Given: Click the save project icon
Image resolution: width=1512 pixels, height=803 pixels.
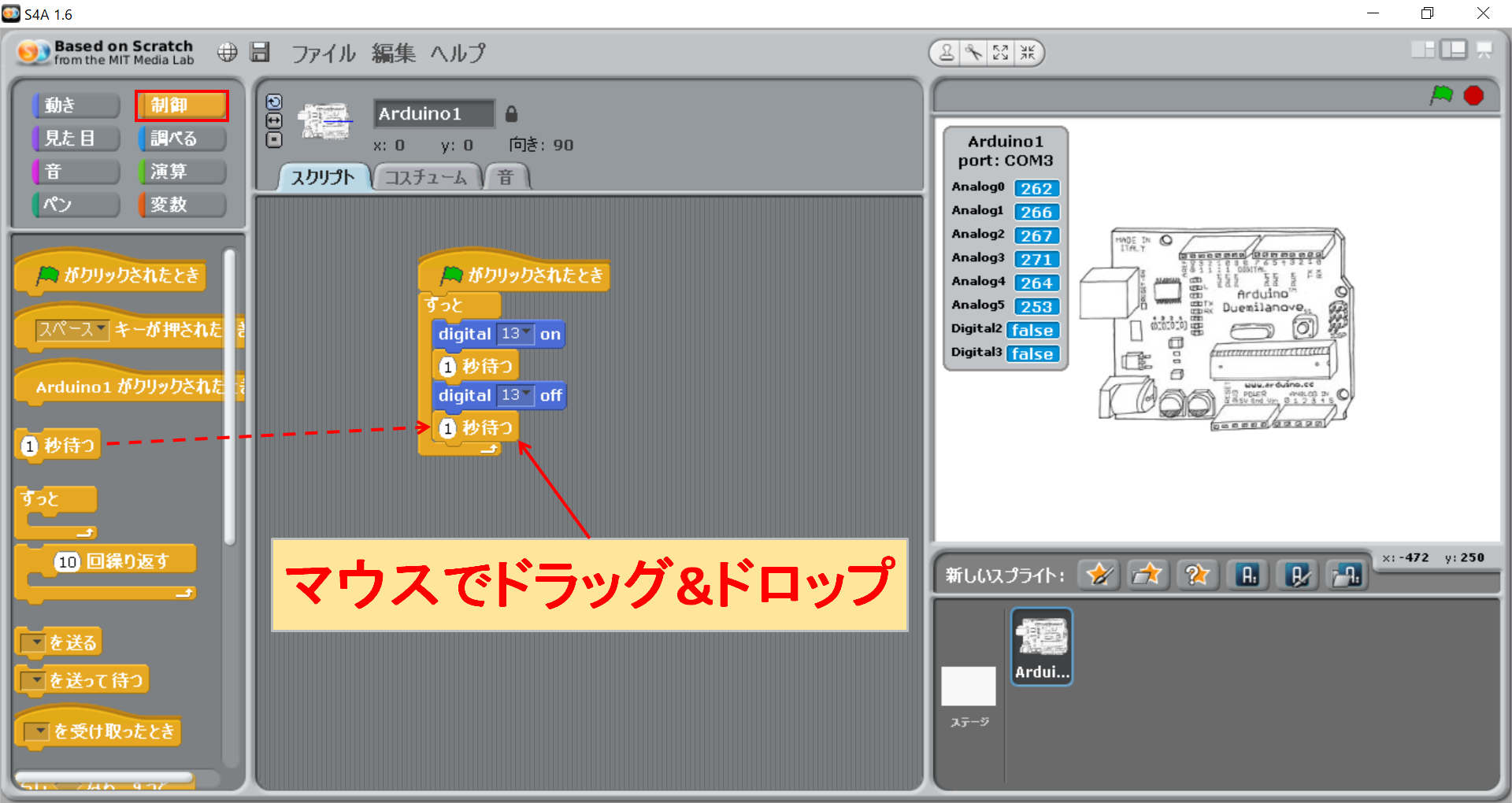Looking at the screenshot, I should (260, 52).
